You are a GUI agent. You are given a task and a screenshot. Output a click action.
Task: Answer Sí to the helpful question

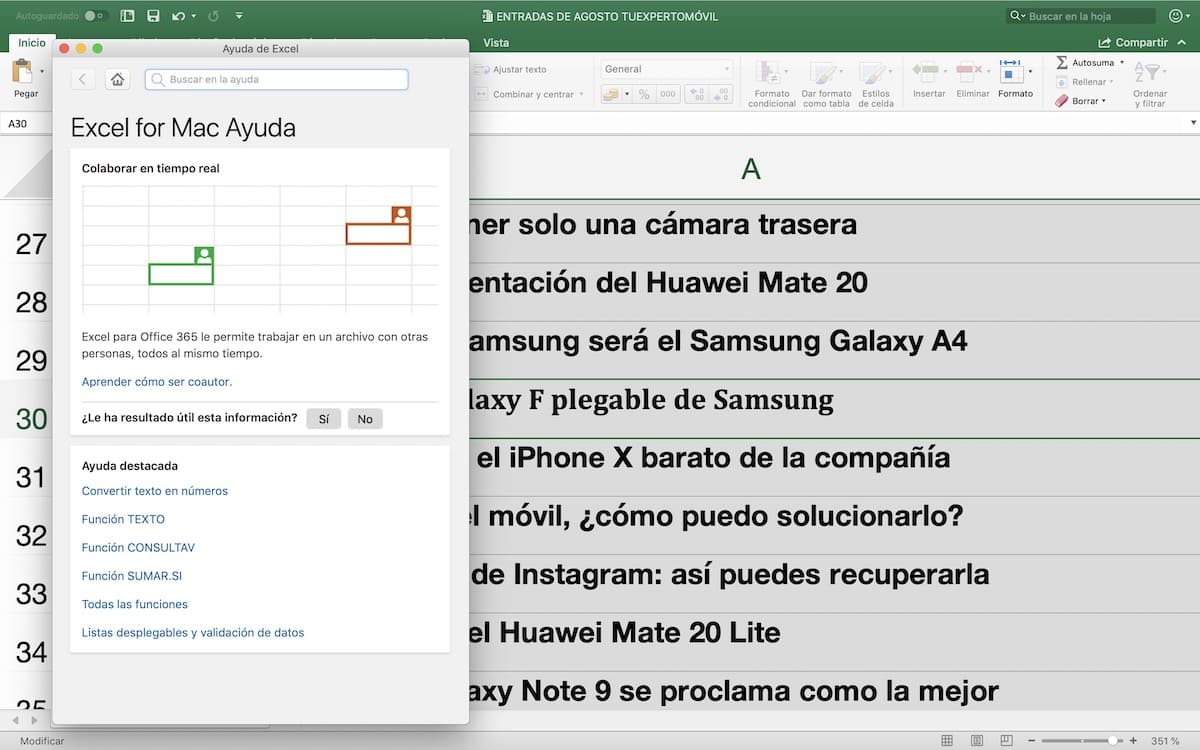[x=323, y=419]
